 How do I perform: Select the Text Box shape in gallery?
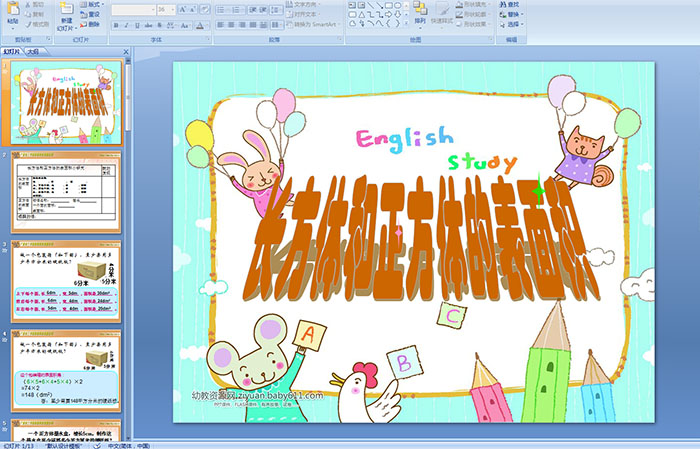(x=352, y=5)
